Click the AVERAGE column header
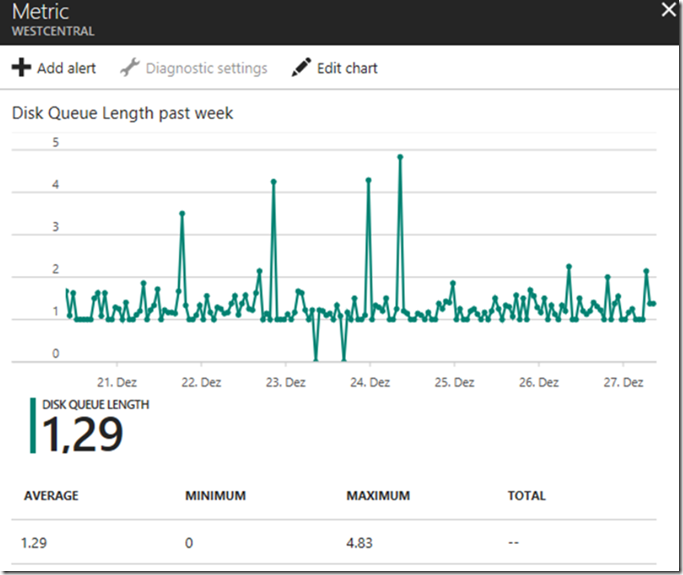 pyautogui.click(x=51, y=496)
